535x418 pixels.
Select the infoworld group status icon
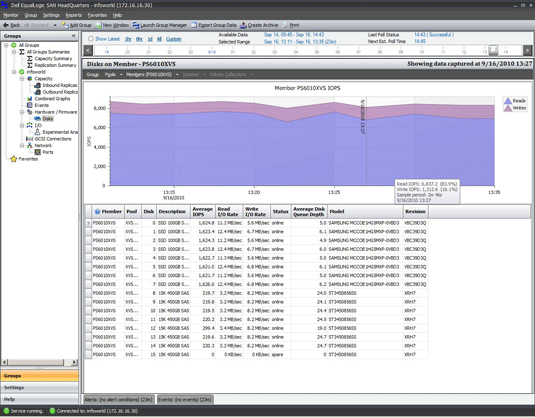21,72
